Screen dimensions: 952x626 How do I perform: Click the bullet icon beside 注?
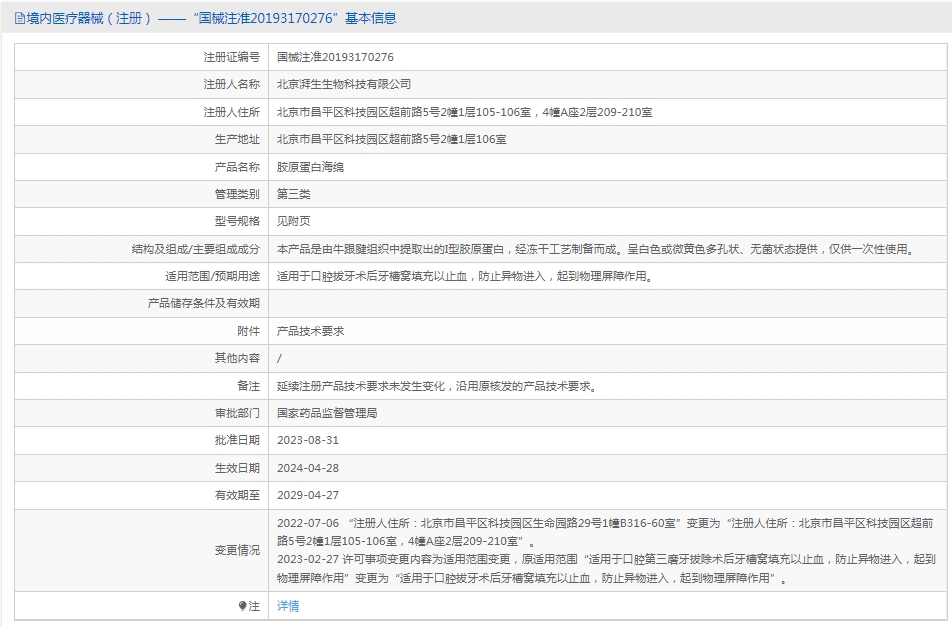click(x=242, y=606)
